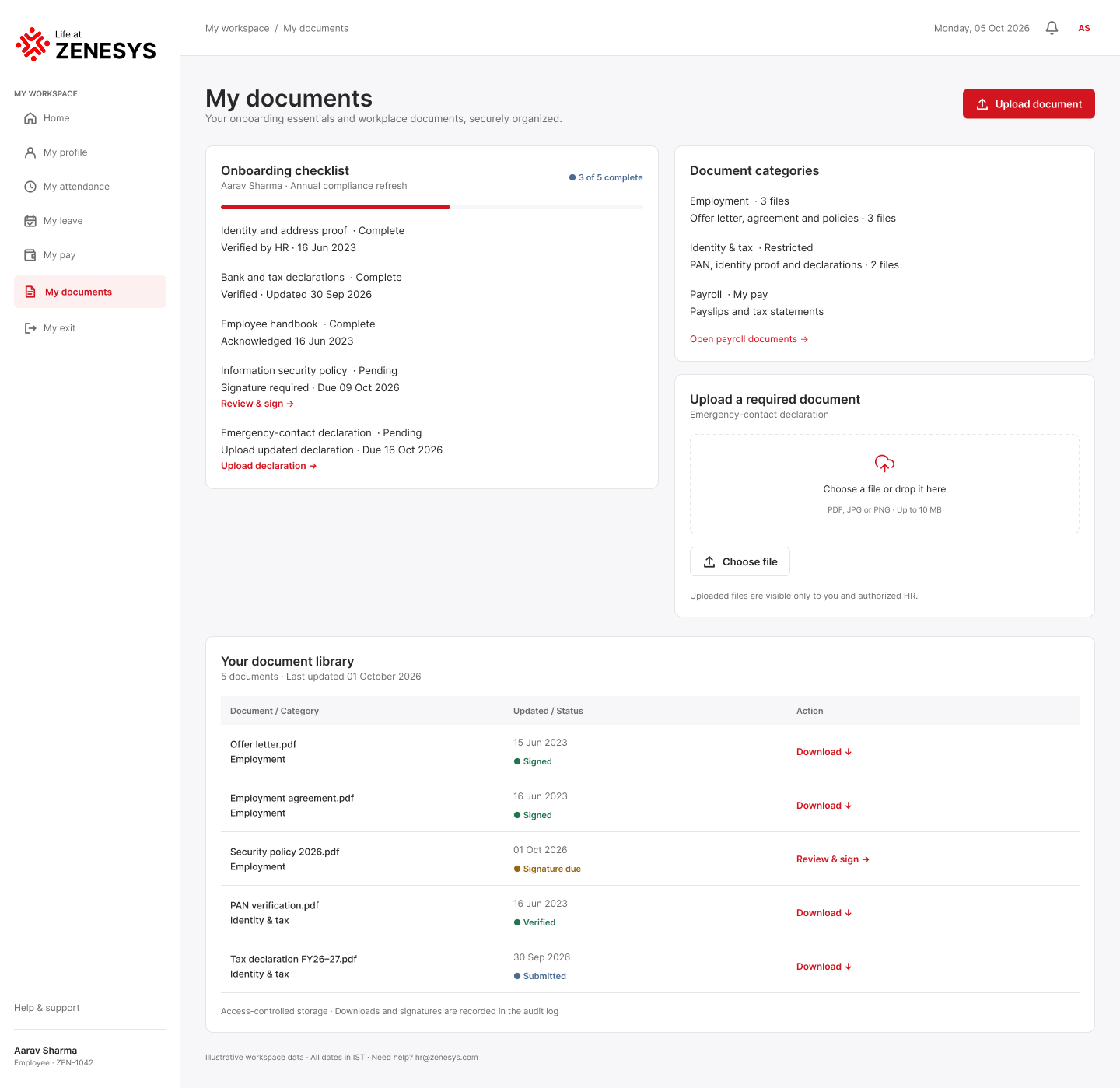Click the My documents file icon
The width and height of the screenshot is (1120, 1088).
click(x=30, y=292)
